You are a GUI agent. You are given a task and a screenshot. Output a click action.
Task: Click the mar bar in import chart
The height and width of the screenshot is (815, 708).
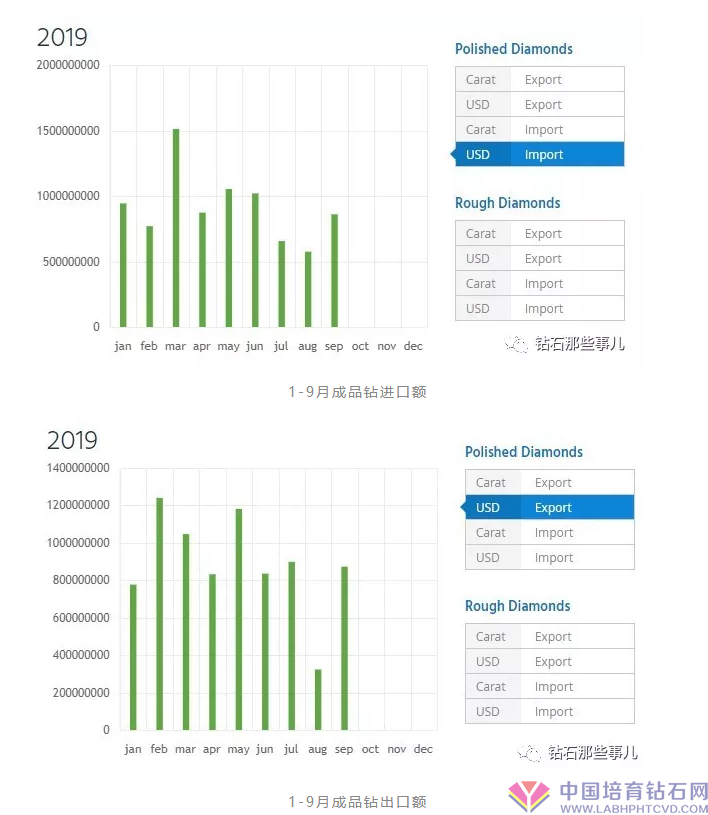click(176, 228)
